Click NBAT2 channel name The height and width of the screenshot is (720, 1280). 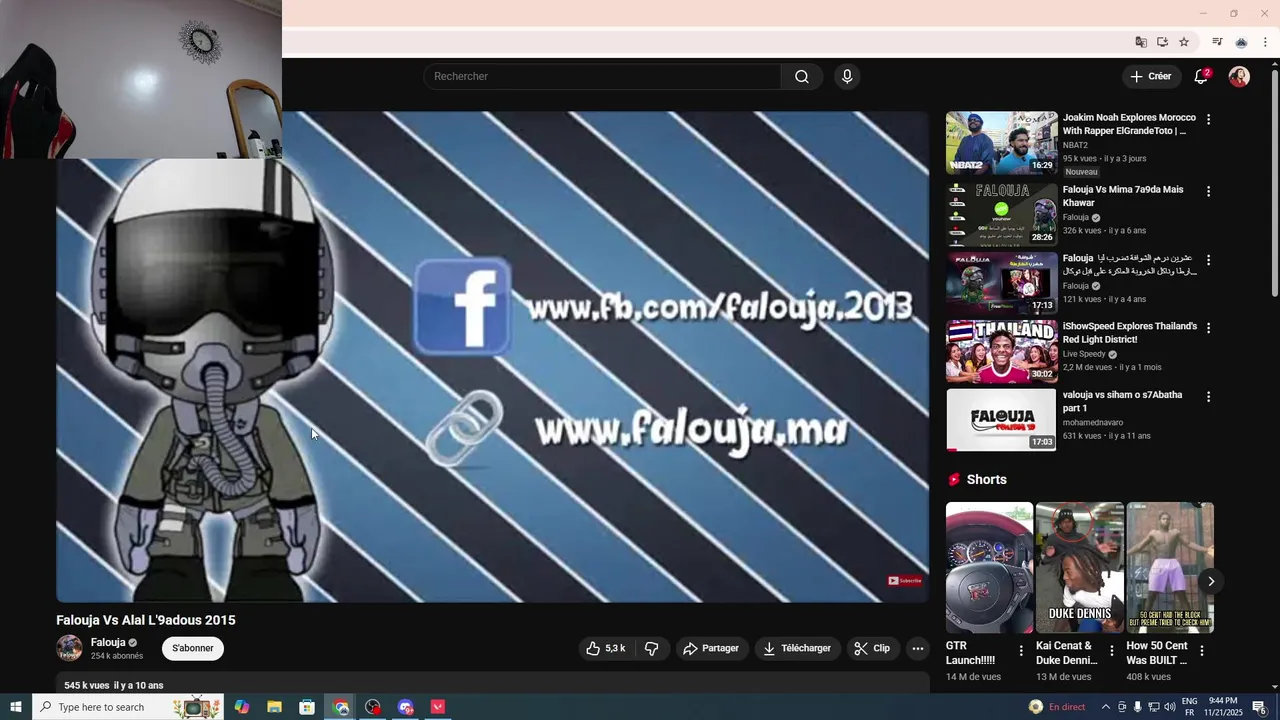[x=1075, y=146]
